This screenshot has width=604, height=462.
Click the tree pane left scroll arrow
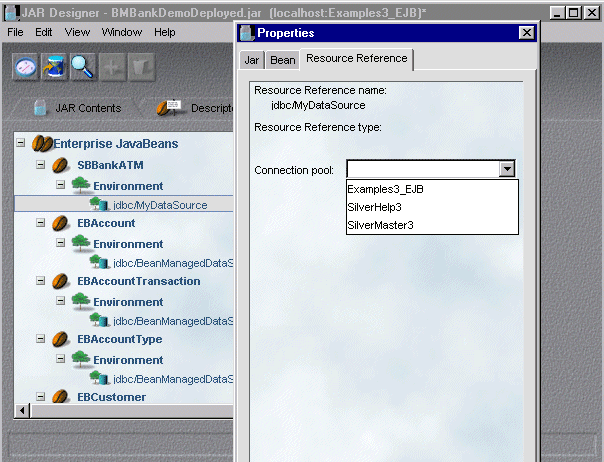tap(22, 411)
